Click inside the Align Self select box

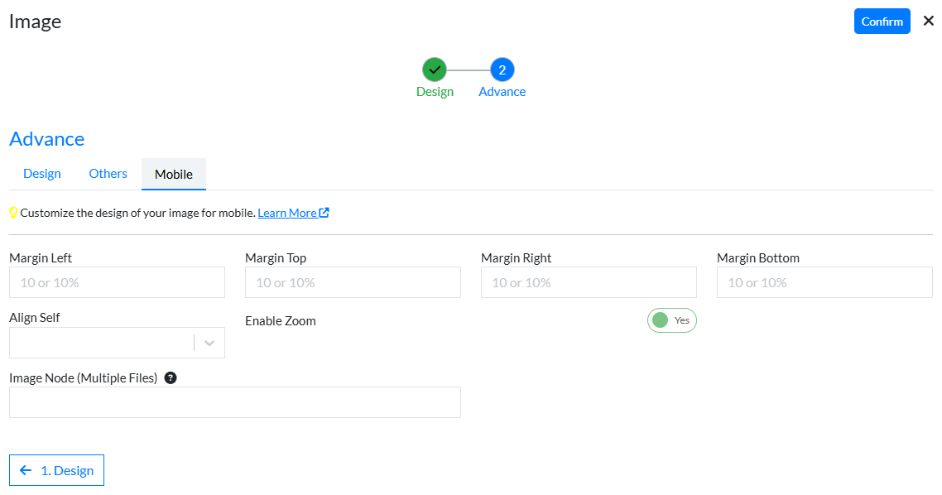(100, 343)
